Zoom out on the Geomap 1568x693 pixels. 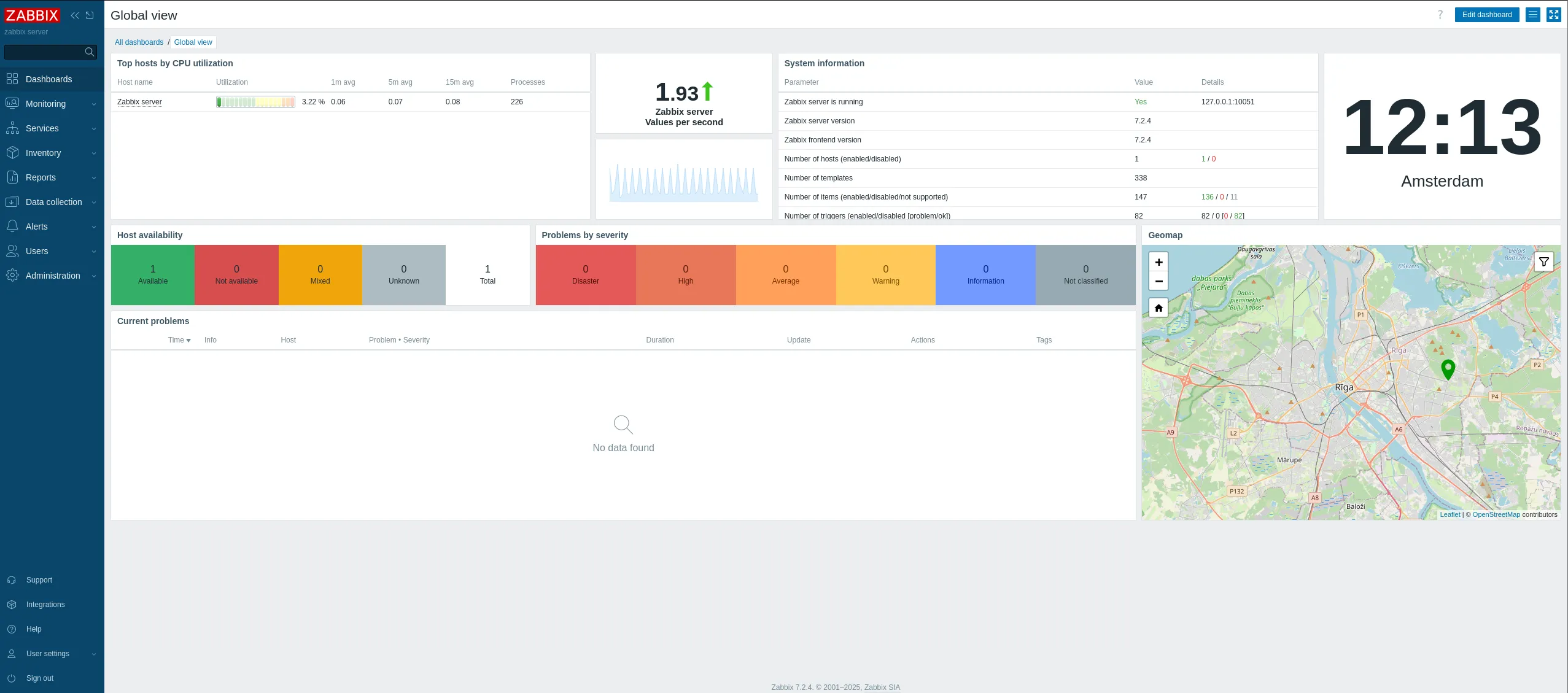(x=1159, y=281)
